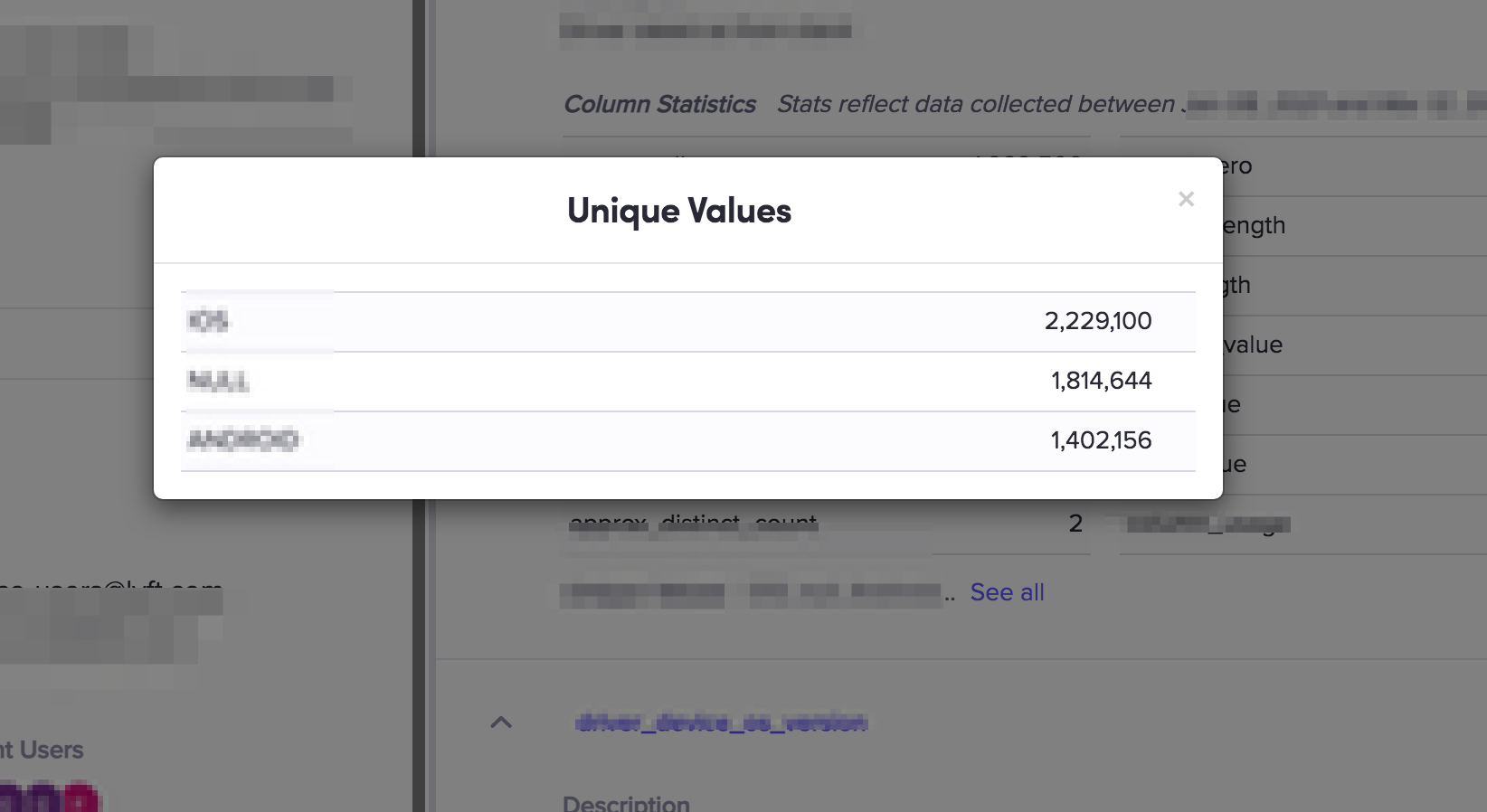1487x812 pixels.
Task: Click the 1,814,644 count value
Action: (x=1101, y=381)
